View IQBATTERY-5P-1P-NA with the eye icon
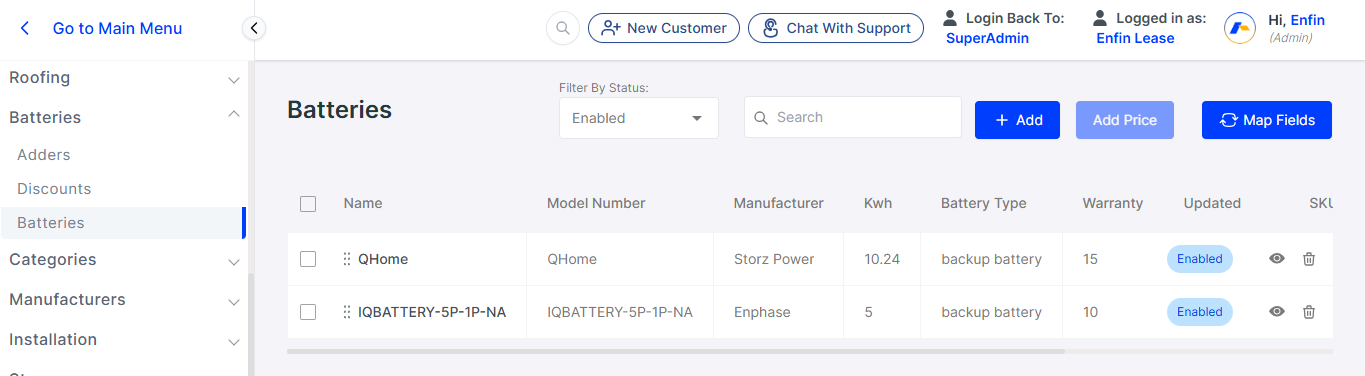The image size is (1365, 376). 1277,312
